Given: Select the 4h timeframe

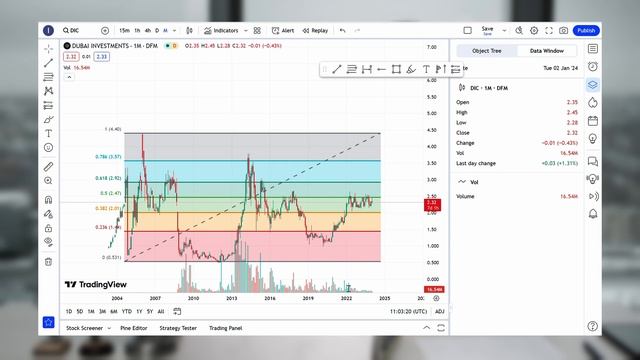Looking at the screenshot, I should click(x=148, y=31).
